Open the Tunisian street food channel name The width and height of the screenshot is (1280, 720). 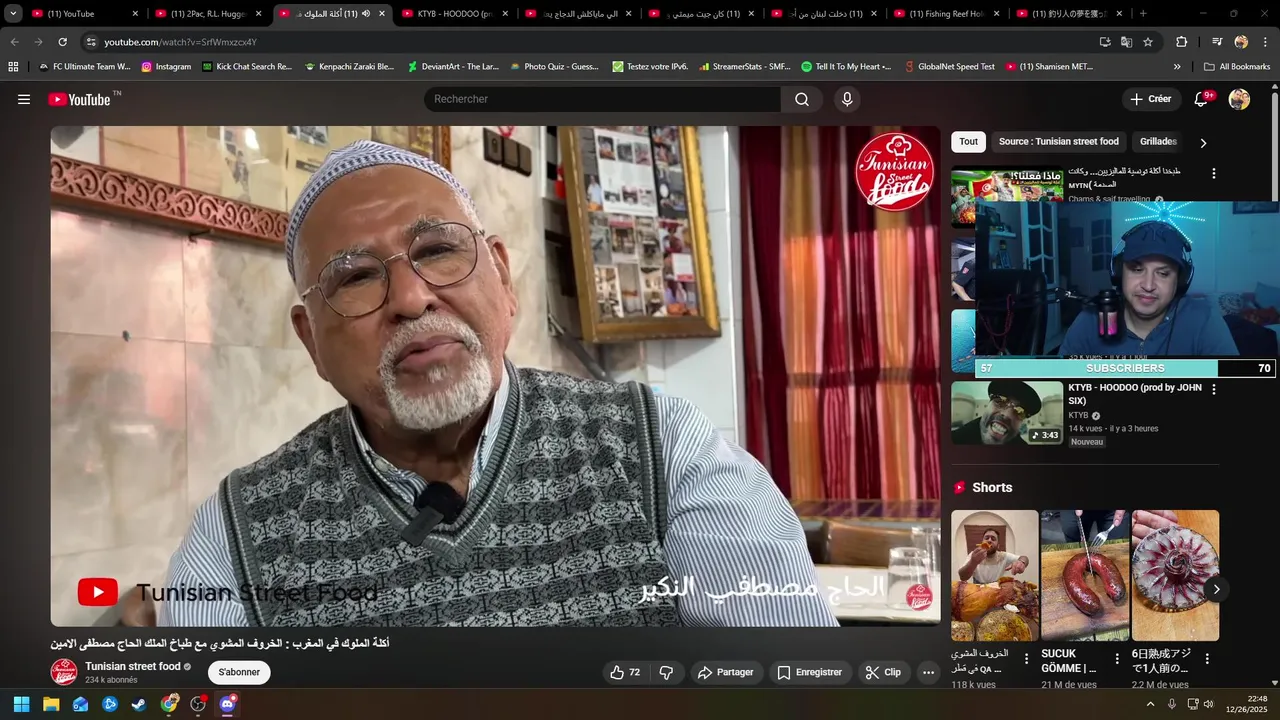tap(133, 666)
